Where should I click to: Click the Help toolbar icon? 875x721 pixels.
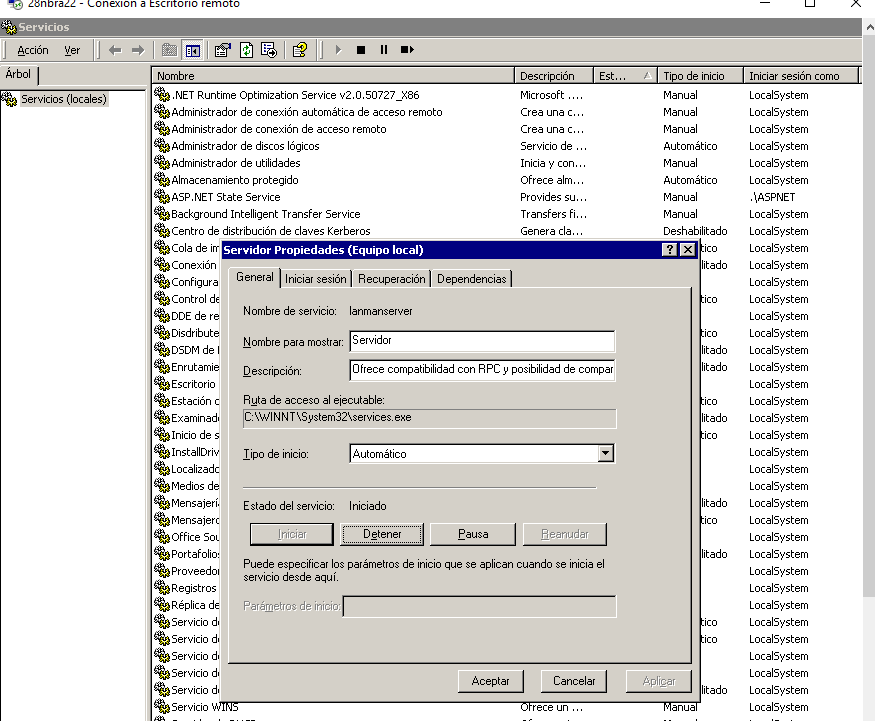(x=299, y=49)
